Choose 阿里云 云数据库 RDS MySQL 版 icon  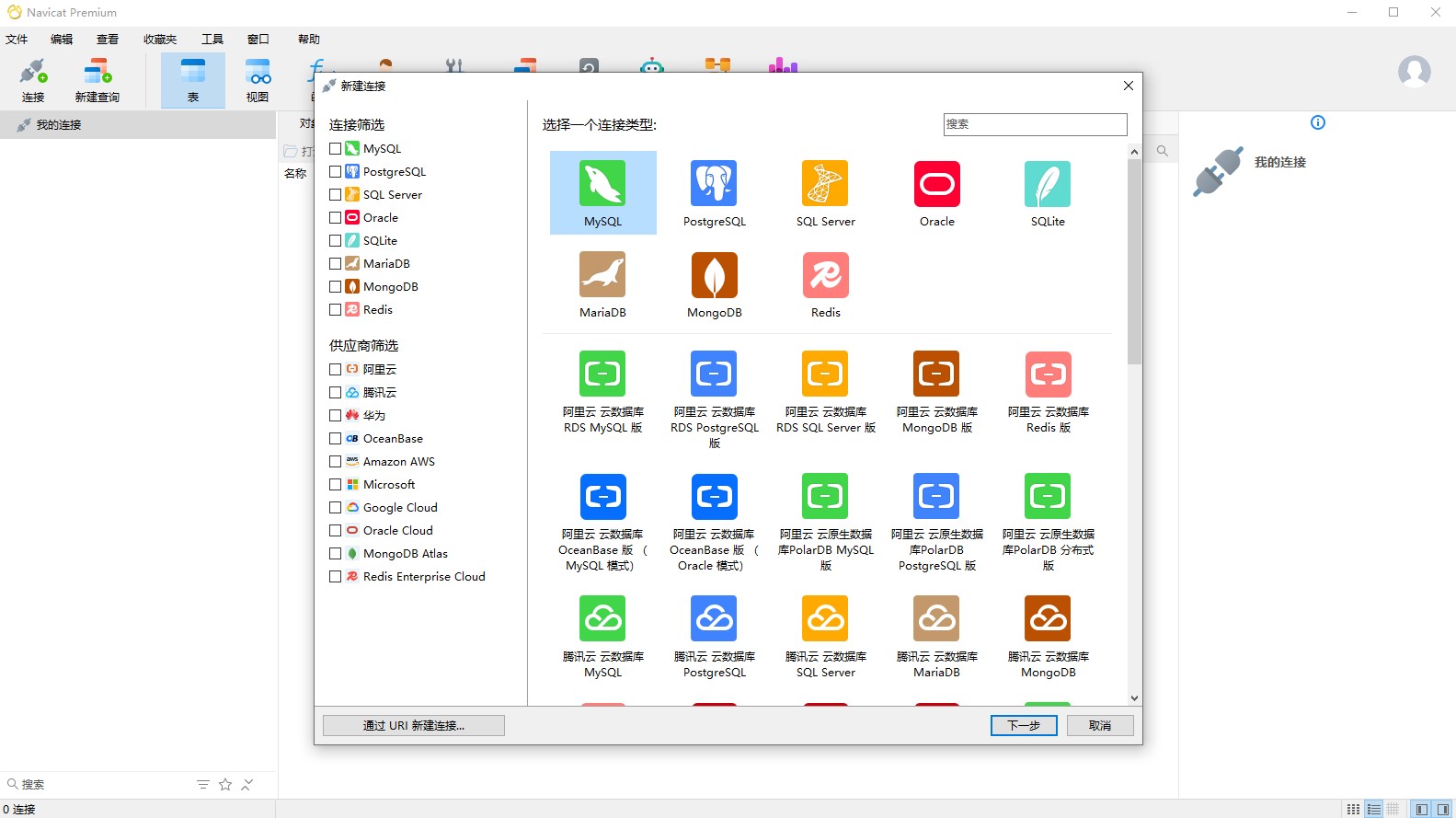tap(602, 374)
